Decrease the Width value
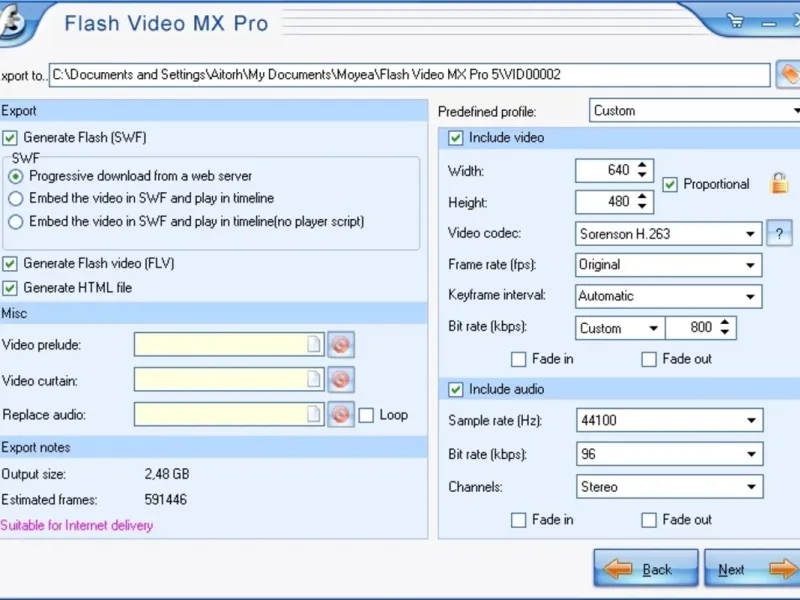Viewport: 800px width, 600px height. tap(642, 176)
